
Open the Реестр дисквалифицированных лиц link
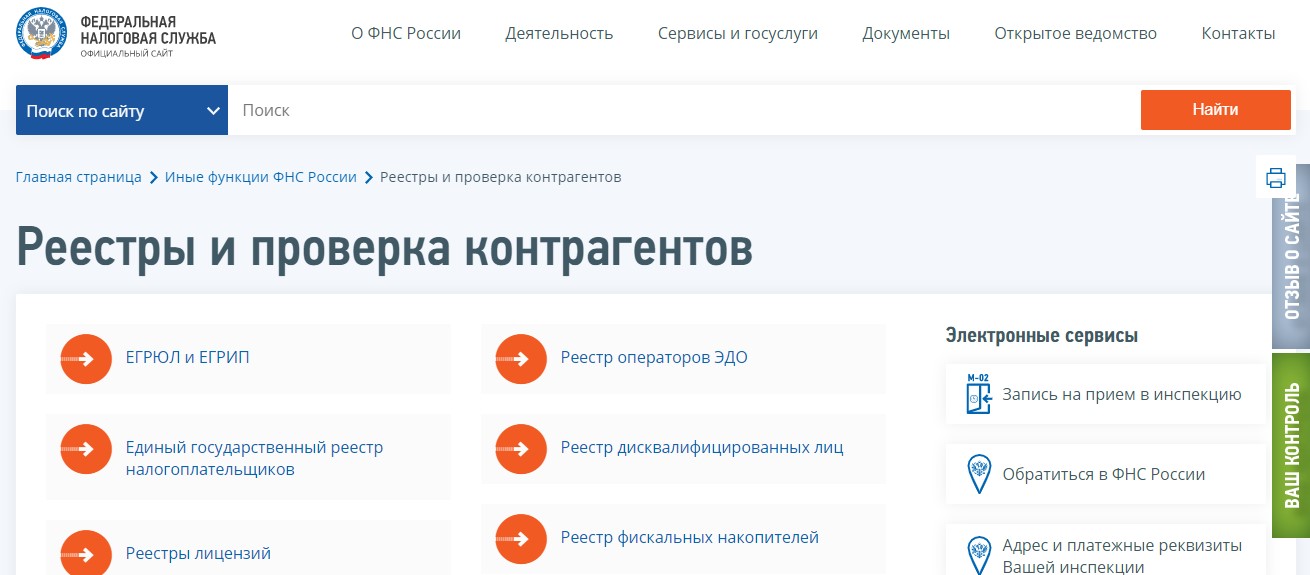[x=702, y=447]
